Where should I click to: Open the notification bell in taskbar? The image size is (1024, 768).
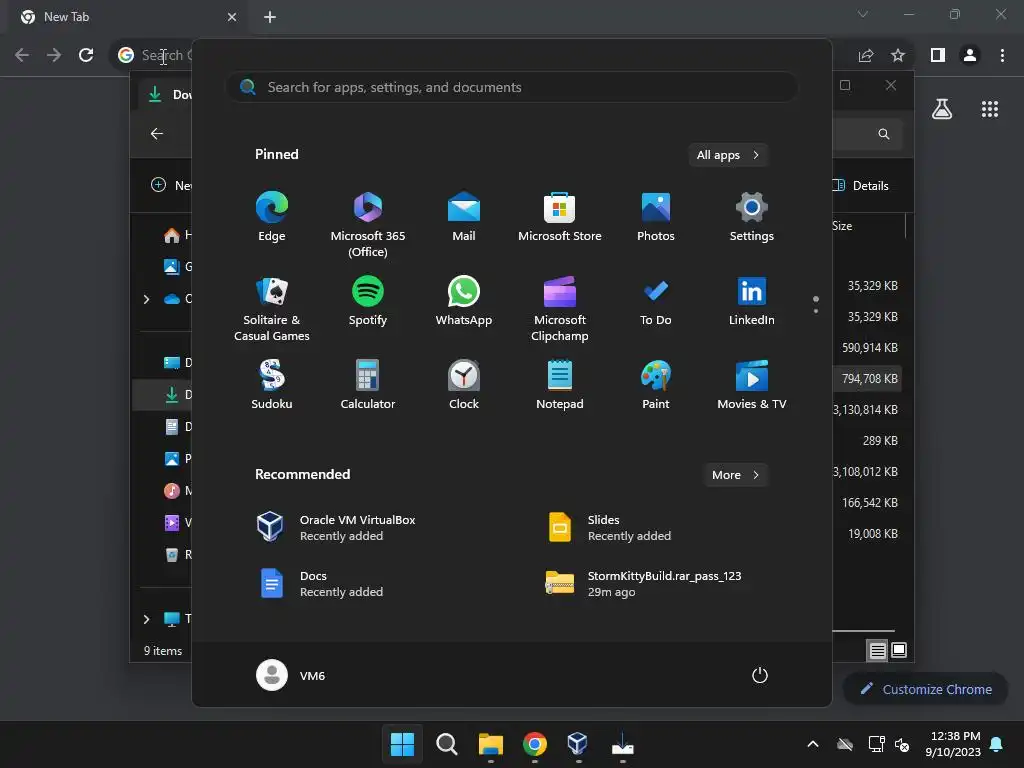[x=997, y=744]
